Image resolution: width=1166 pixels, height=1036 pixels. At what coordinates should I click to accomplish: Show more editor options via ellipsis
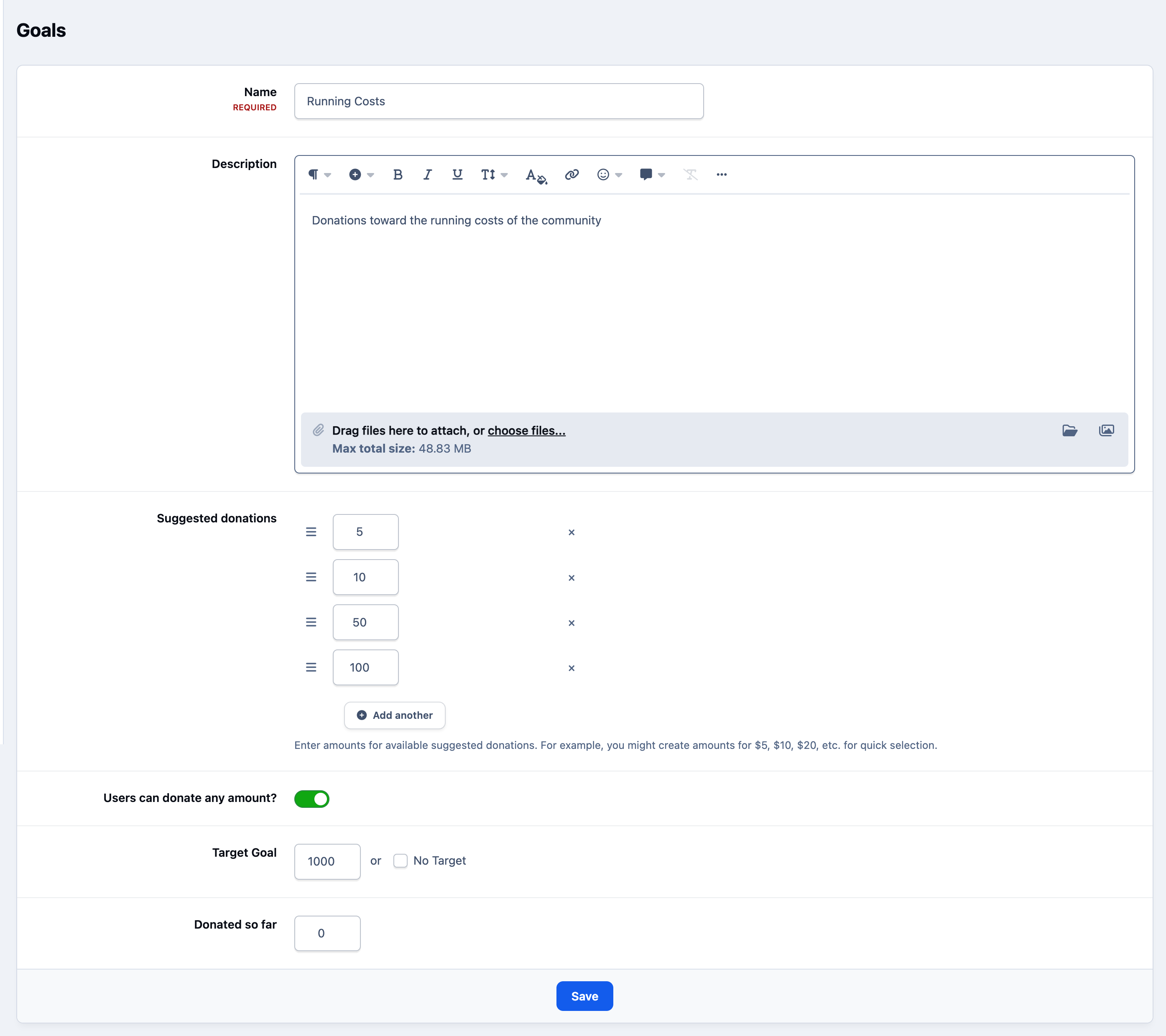point(722,174)
